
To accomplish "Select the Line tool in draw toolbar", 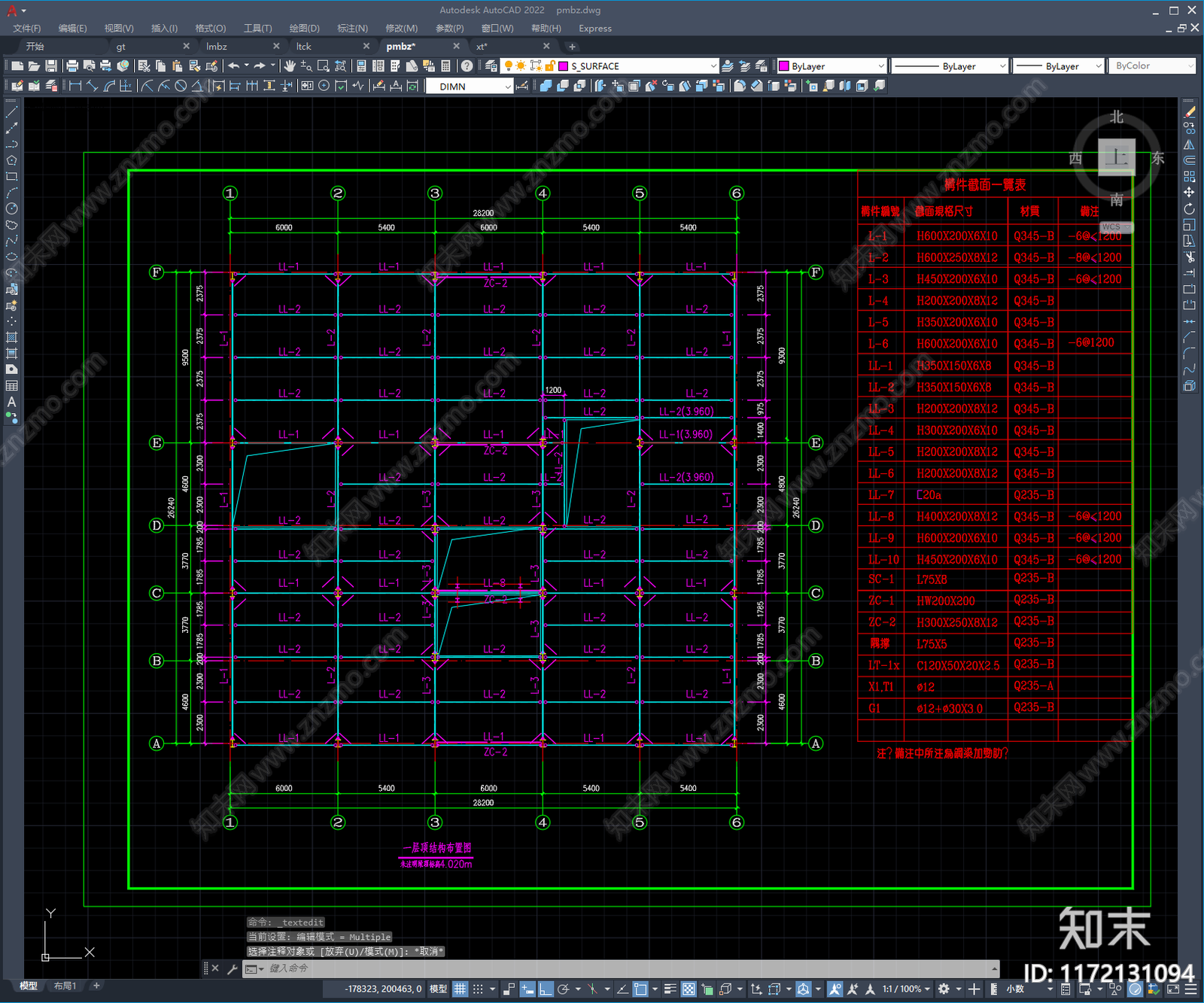I will tap(11, 112).
